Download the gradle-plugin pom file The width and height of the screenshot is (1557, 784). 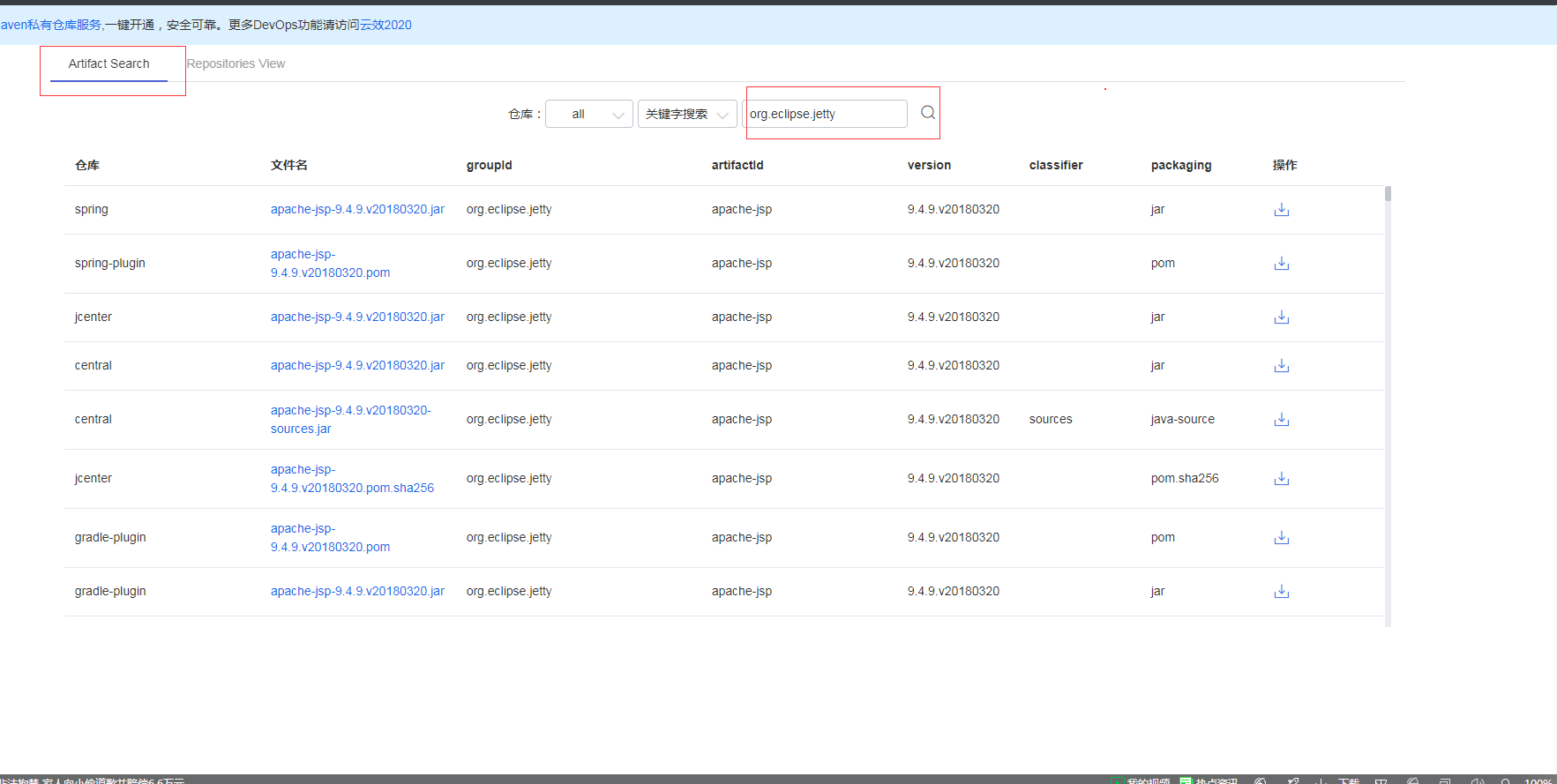click(1282, 538)
